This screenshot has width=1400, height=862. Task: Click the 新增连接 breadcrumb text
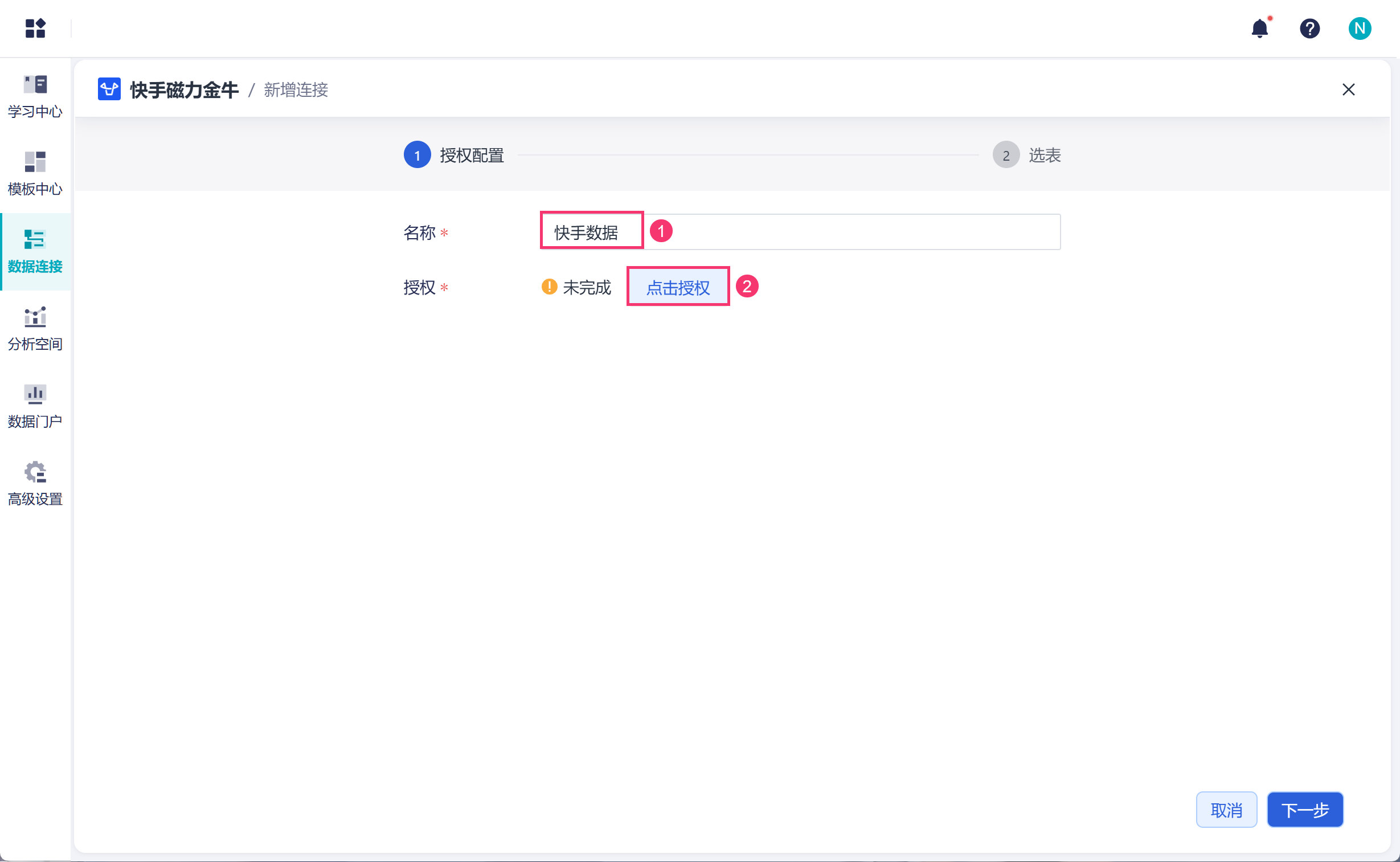[x=296, y=89]
